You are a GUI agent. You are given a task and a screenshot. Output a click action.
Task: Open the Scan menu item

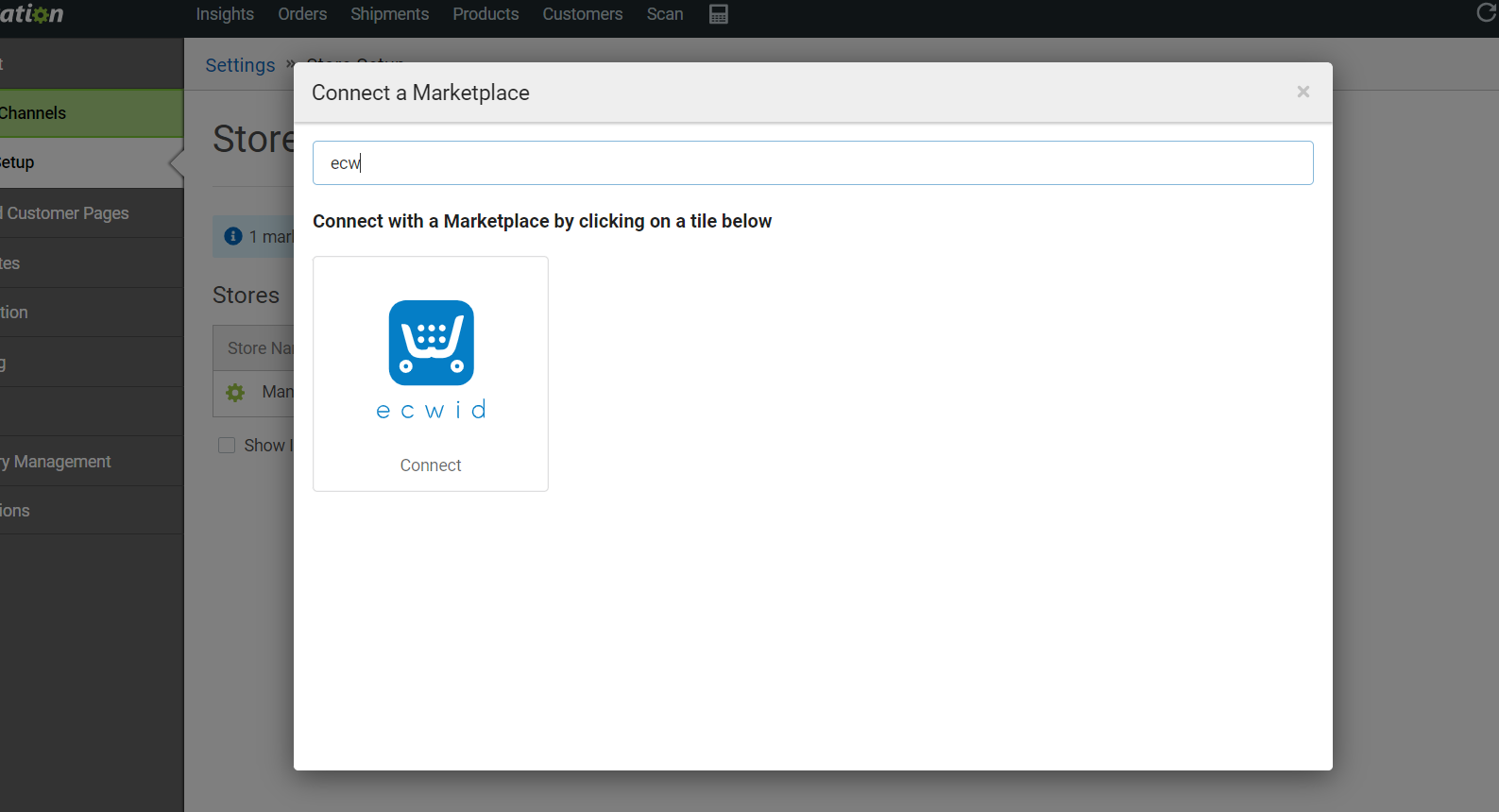[665, 14]
